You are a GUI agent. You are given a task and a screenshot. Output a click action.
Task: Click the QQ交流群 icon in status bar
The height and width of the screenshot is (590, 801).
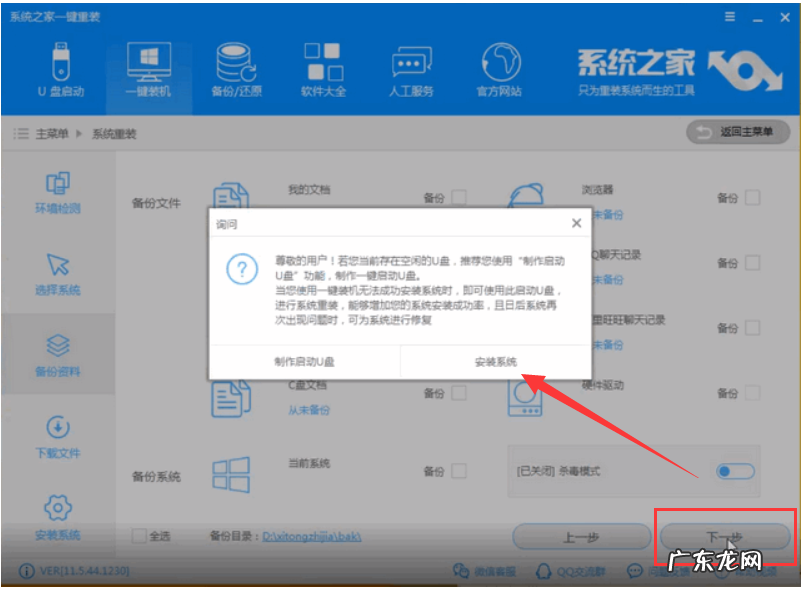click(x=543, y=570)
